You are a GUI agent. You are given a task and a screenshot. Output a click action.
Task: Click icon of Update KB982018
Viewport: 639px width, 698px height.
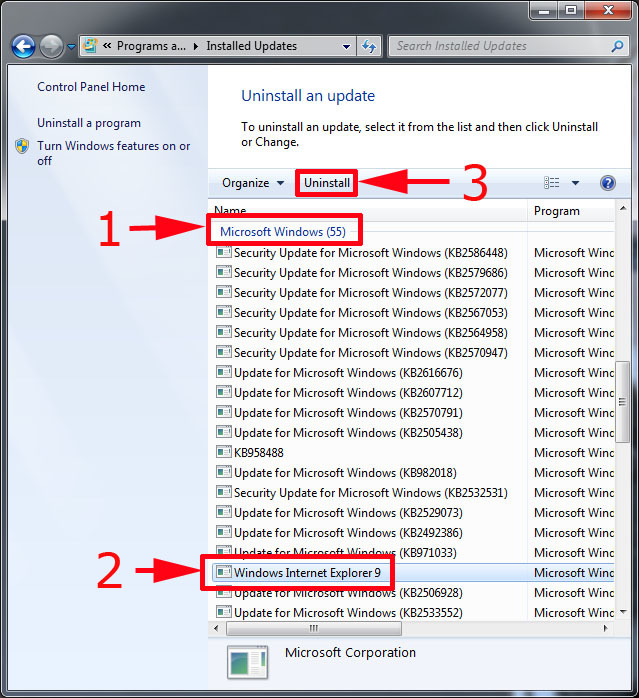(x=224, y=471)
